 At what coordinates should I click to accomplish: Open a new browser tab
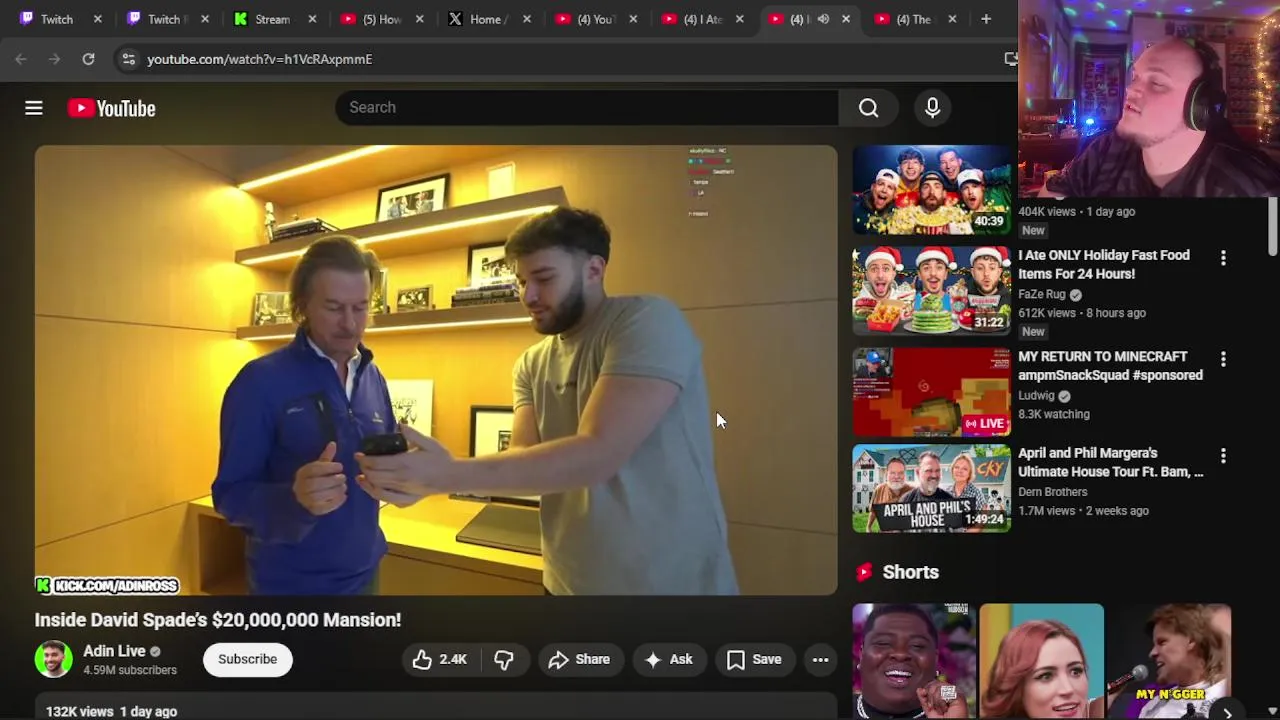pyautogui.click(x=986, y=19)
